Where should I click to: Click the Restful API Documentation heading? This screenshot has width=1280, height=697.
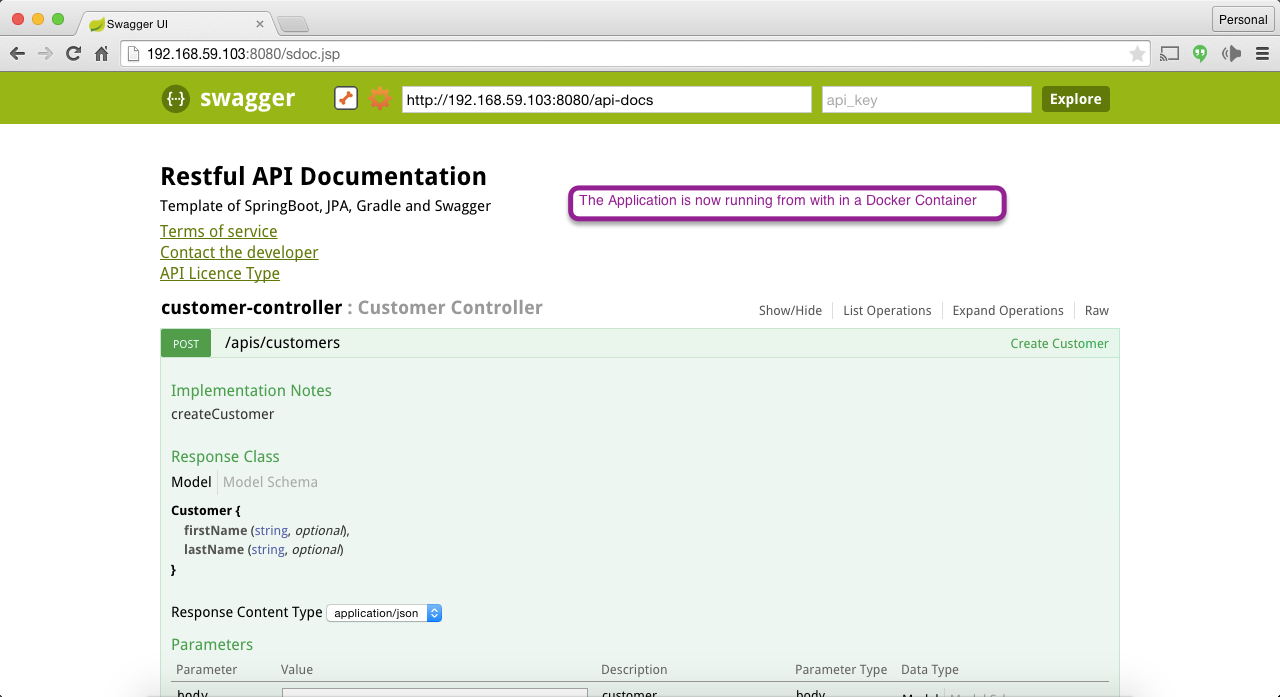(323, 176)
